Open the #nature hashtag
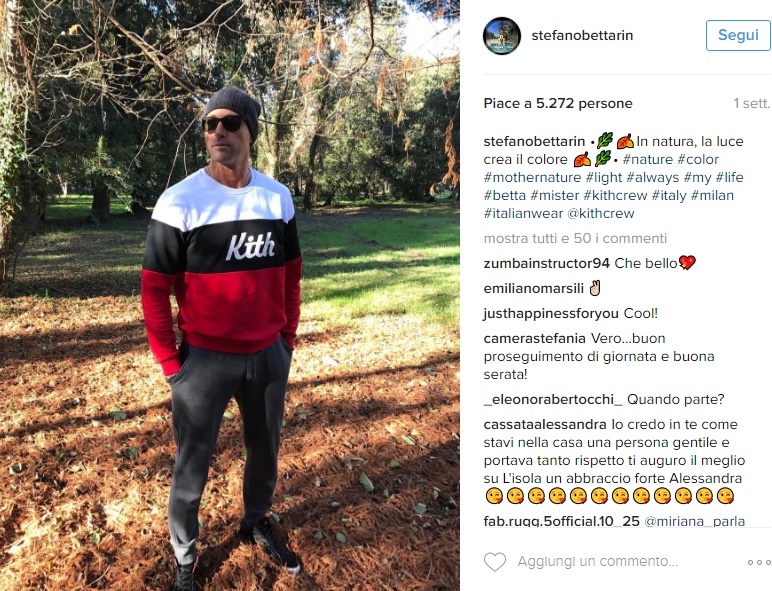The width and height of the screenshot is (772, 591). (x=647, y=160)
